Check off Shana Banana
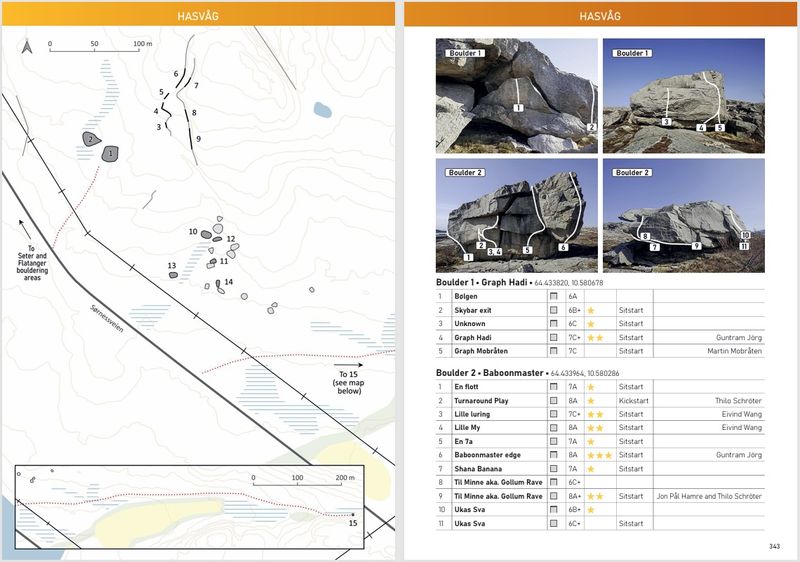This screenshot has width=800, height=562. (x=554, y=468)
